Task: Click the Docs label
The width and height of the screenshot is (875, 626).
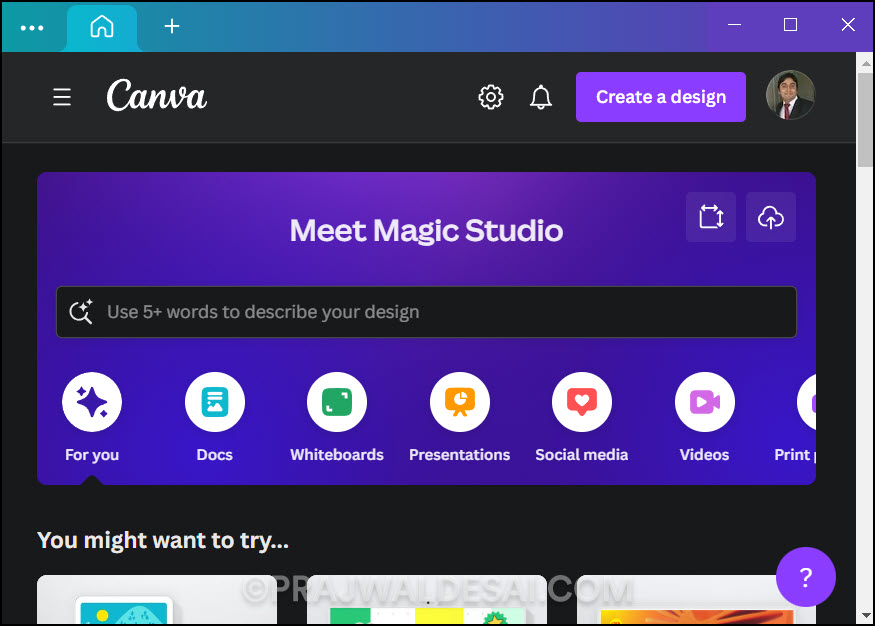Action: coord(215,455)
